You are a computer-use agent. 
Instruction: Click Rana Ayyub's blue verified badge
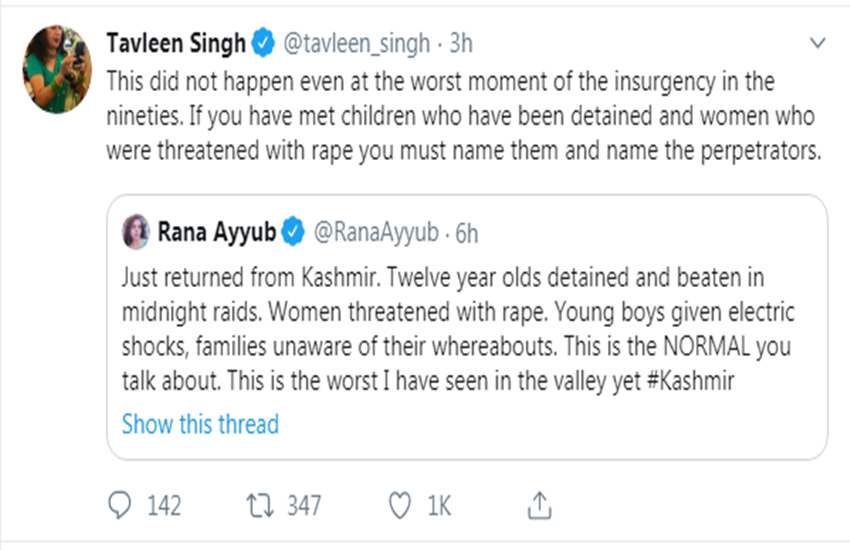click(x=292, y=233)
